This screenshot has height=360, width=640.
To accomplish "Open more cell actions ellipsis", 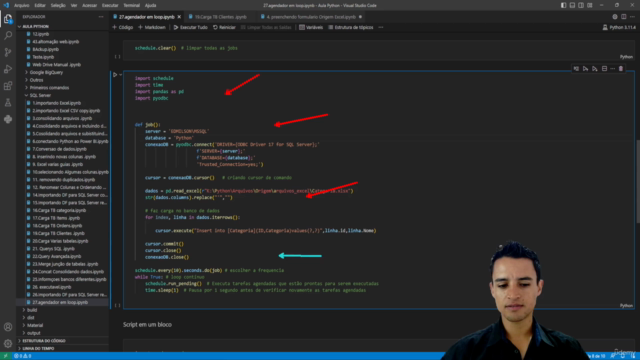I will pos(613,69).
